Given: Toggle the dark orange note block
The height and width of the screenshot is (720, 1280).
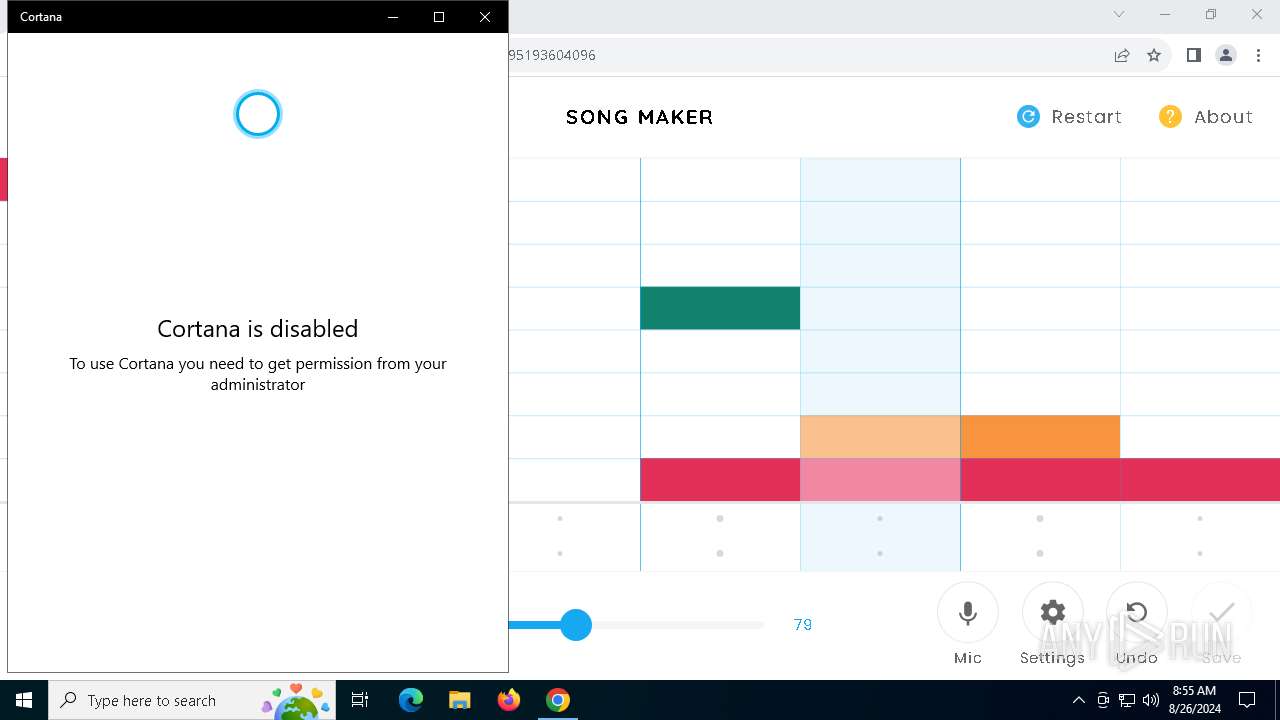Looking at the screenshot, I should point(1040,437).
